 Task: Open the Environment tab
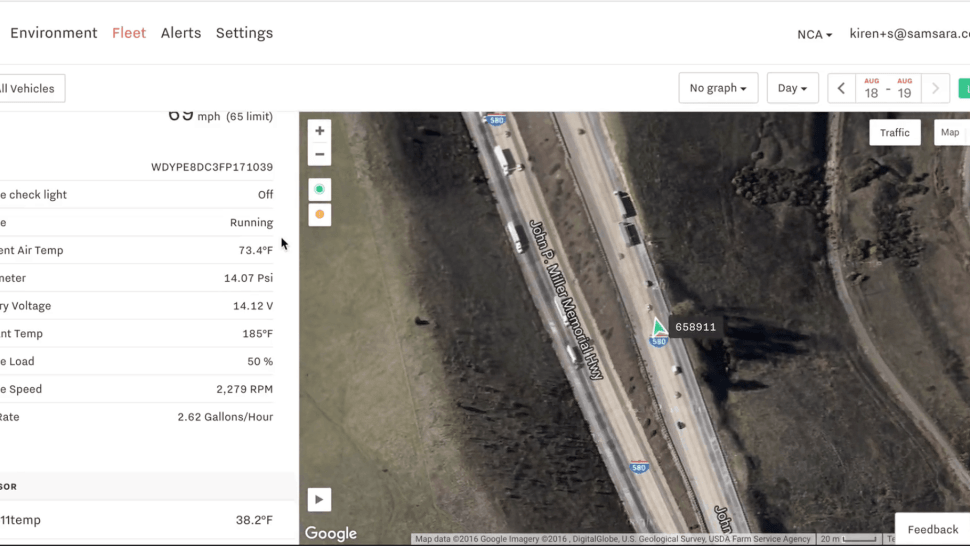click(x=54, y=33)
